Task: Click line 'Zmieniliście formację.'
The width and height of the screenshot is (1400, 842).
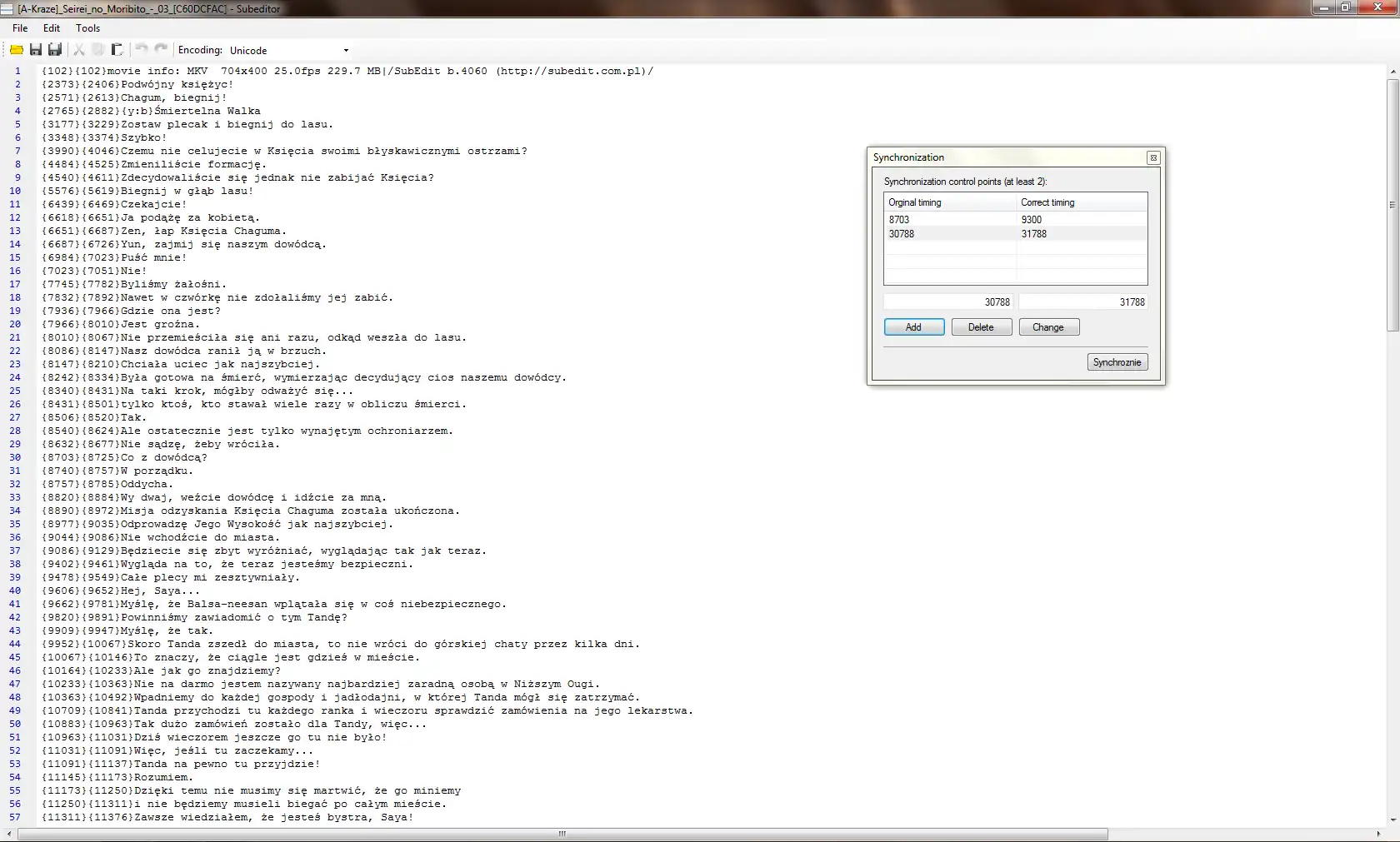Action: point(154,164)
